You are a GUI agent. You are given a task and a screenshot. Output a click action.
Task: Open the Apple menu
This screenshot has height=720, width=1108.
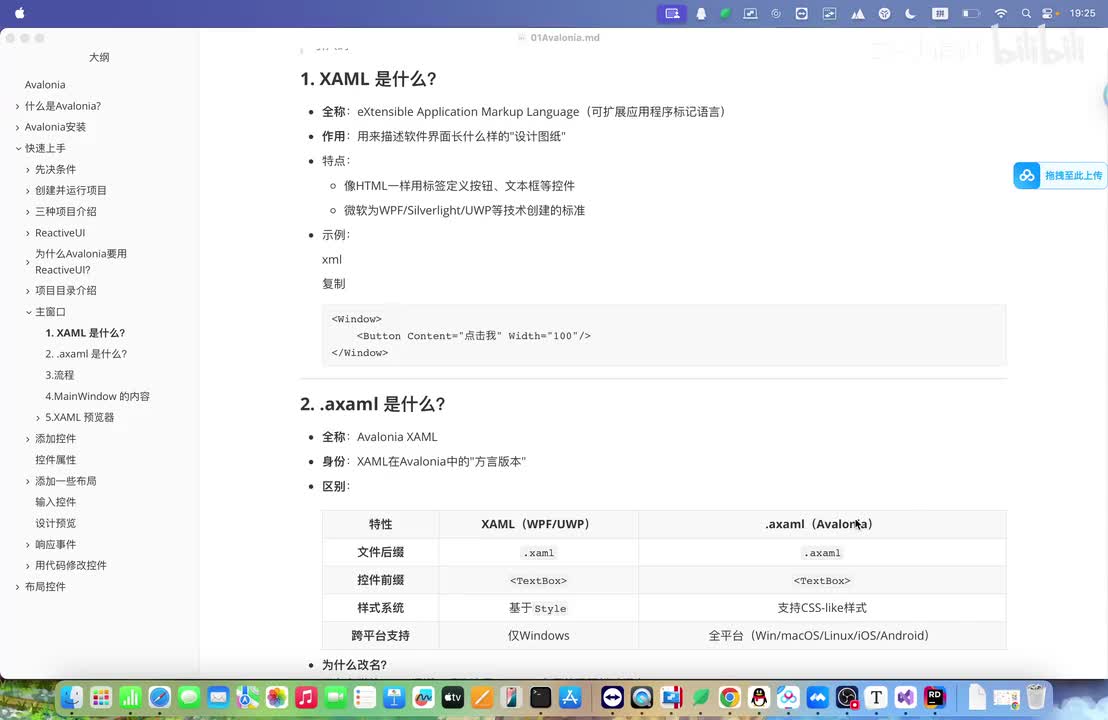(x=20, y=13)
